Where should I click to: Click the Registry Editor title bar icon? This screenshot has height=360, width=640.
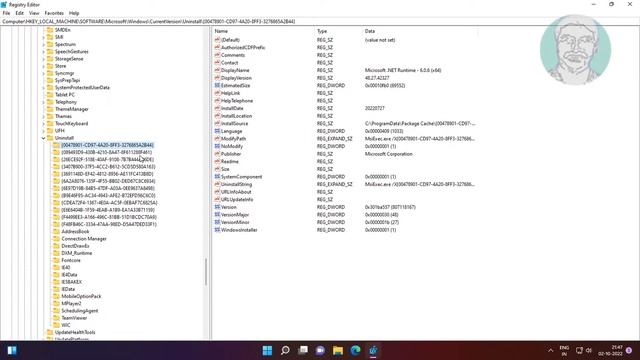pos(4,4)
